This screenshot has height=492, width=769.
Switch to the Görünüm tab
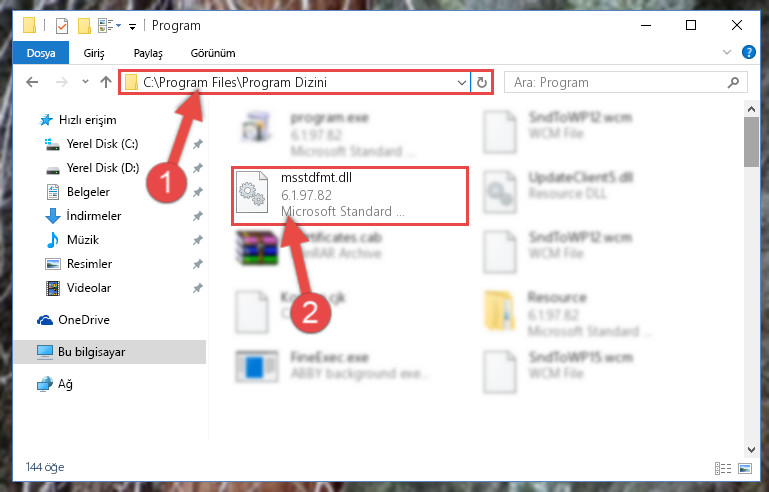(213, 53)
